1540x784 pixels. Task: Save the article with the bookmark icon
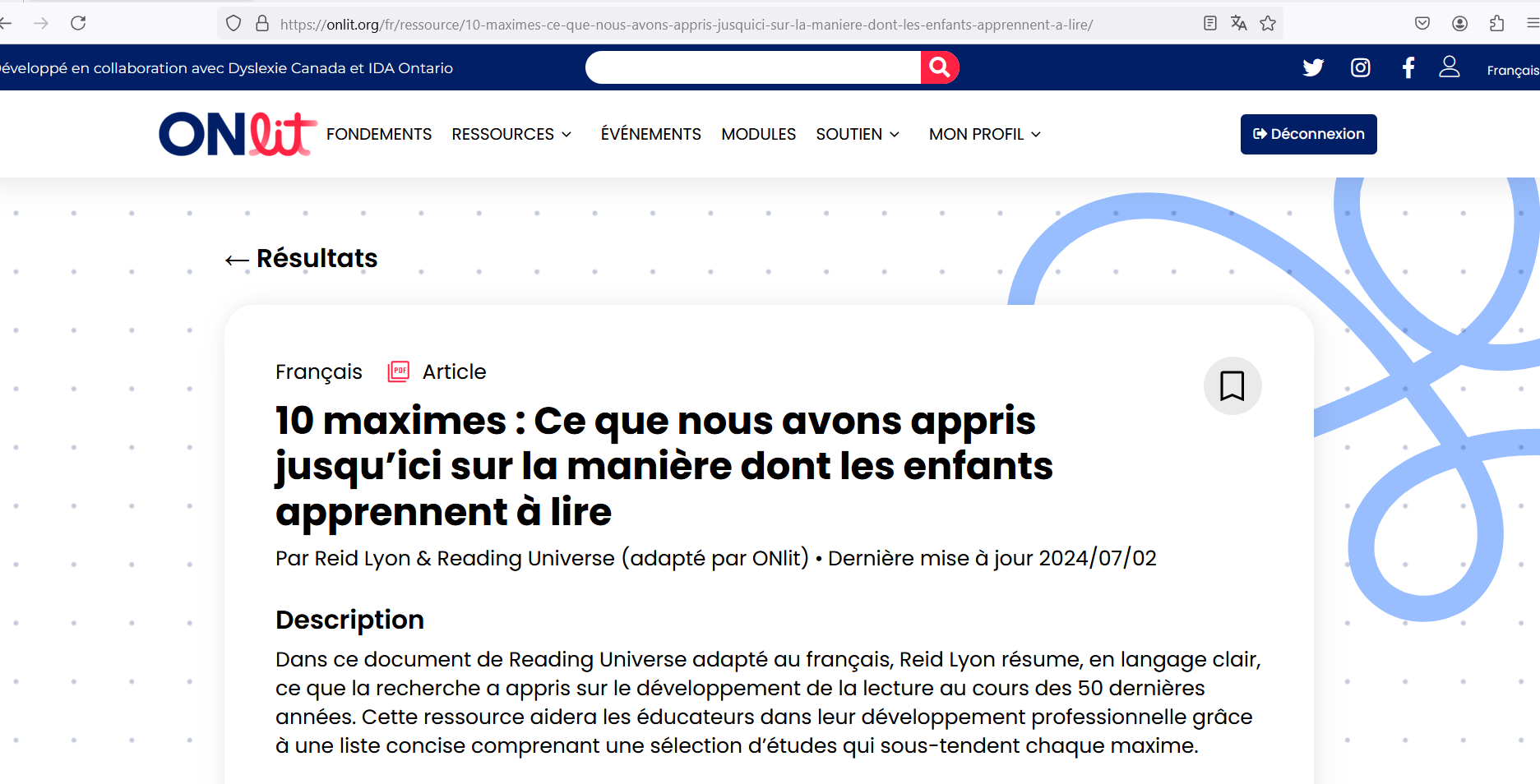coord(1232,385)
